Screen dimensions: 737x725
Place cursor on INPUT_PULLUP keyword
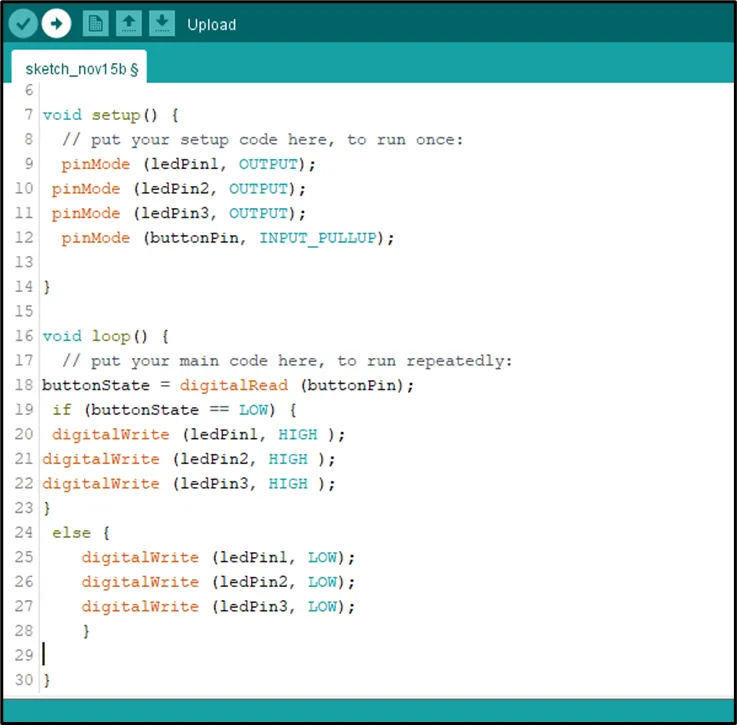[318, 238]
